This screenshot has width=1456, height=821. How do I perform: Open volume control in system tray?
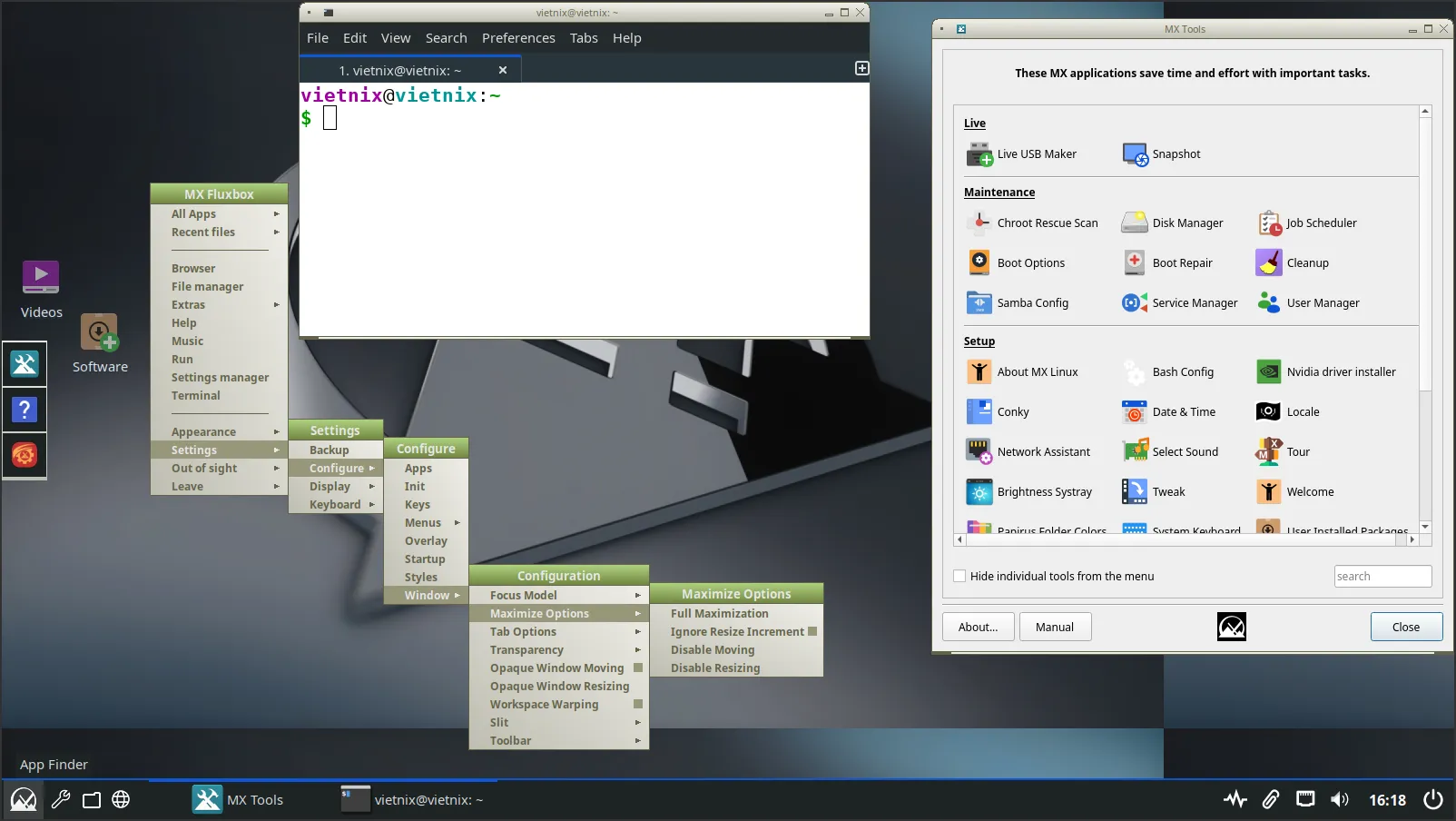tap(1340, 800)
